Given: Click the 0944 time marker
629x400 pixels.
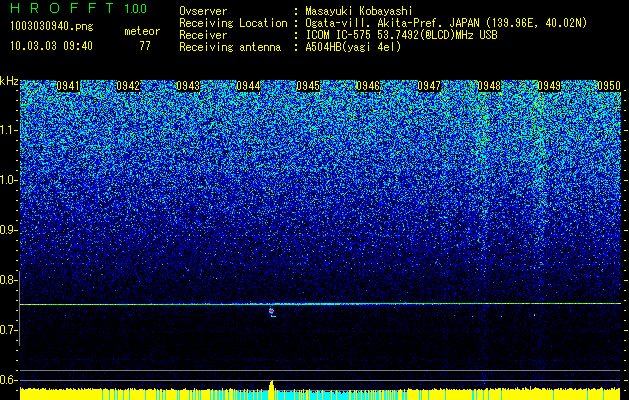Looking at the screenshot, I should pos(248,86).
